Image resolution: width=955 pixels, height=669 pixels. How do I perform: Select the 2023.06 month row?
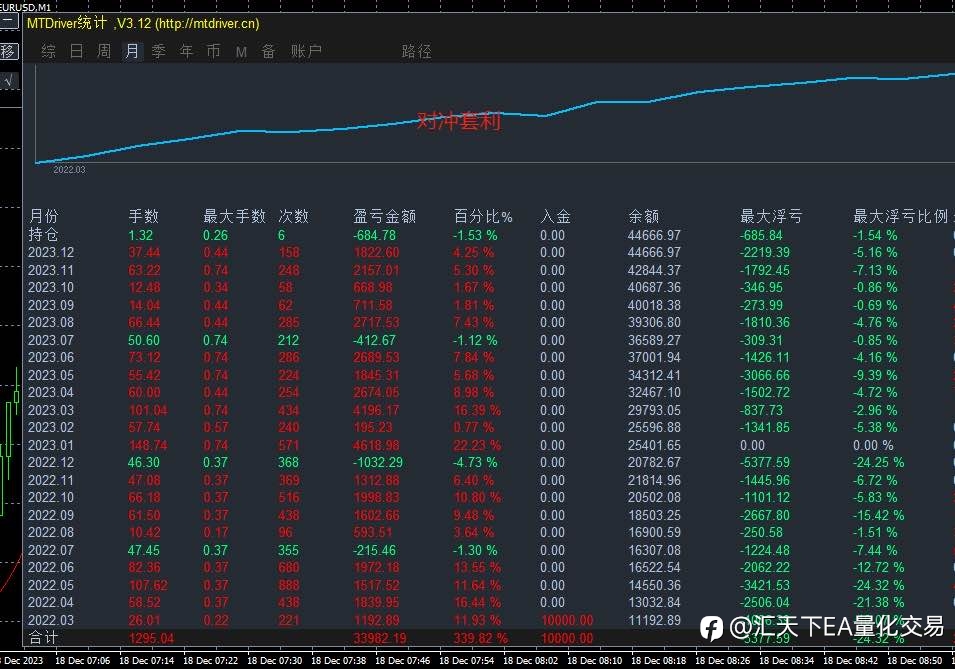(x=51, y=357)
